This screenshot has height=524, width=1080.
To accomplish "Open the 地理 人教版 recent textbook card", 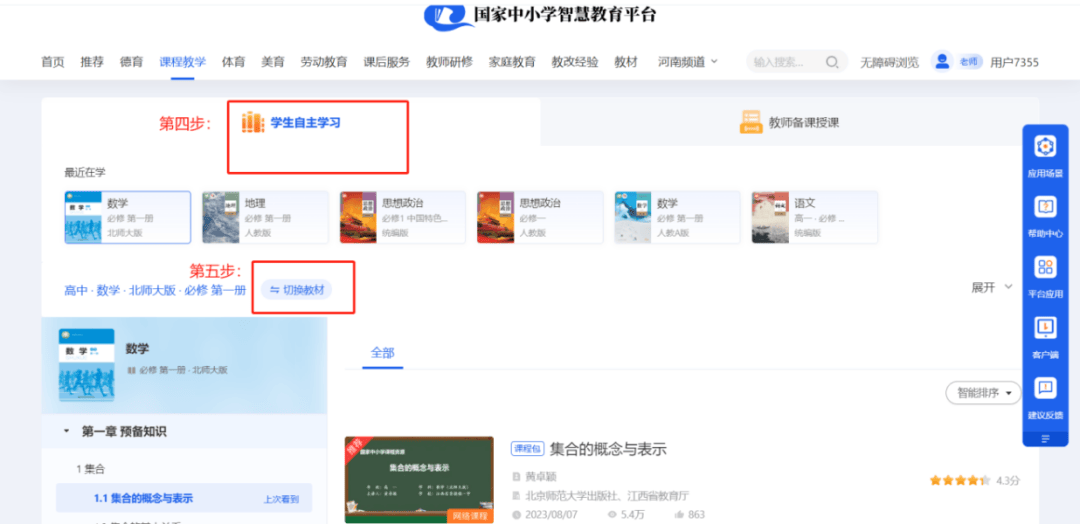I will (264, 218).
